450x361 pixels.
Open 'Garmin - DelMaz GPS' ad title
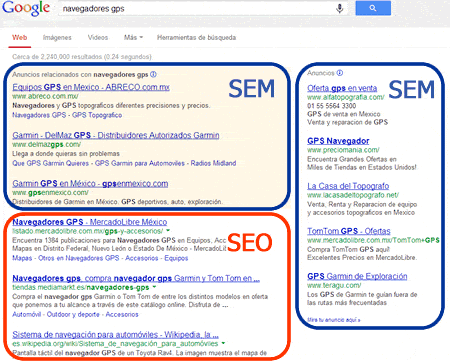pyautogui.click(x=116, y=135)
